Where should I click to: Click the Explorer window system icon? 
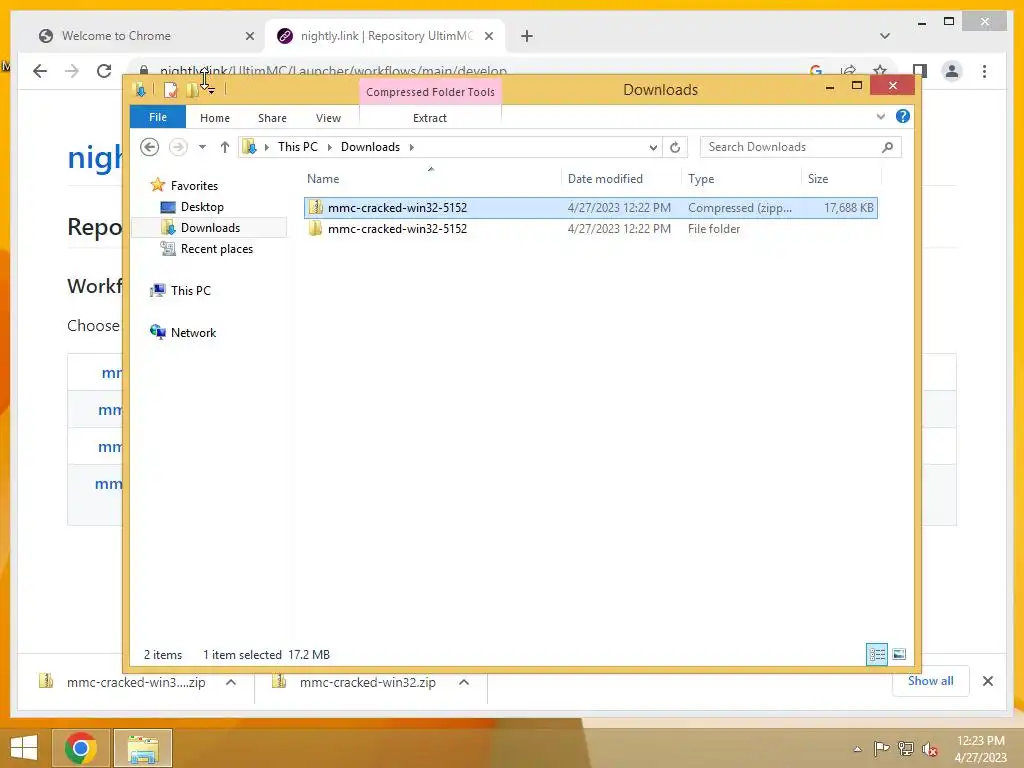pyautogui.click(x=139, y=89)
